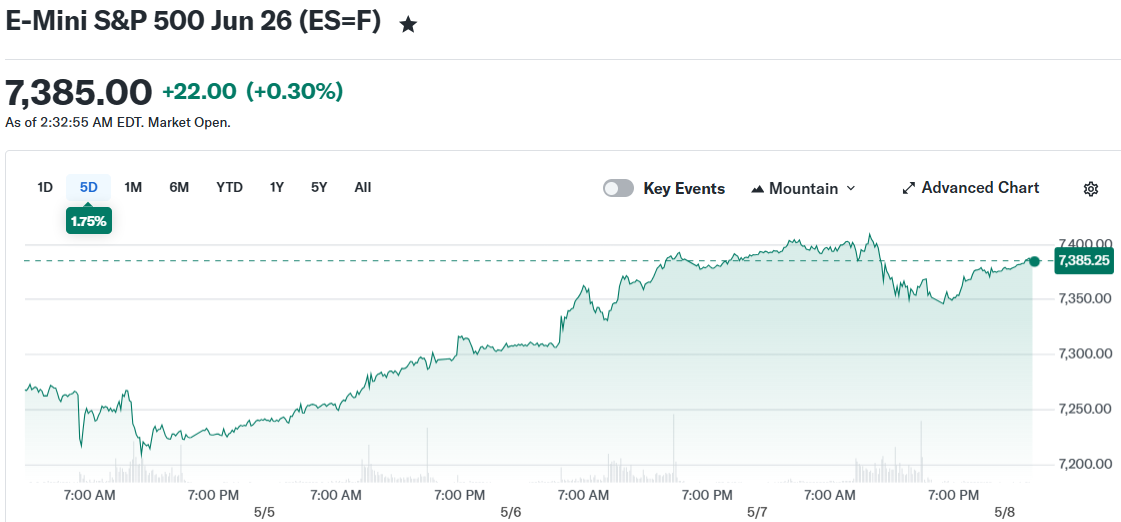The width and height of the screenshot is (1121, 522).
Task: Click the E-Mini S&P 500 title
Action: tap(193, 21)
